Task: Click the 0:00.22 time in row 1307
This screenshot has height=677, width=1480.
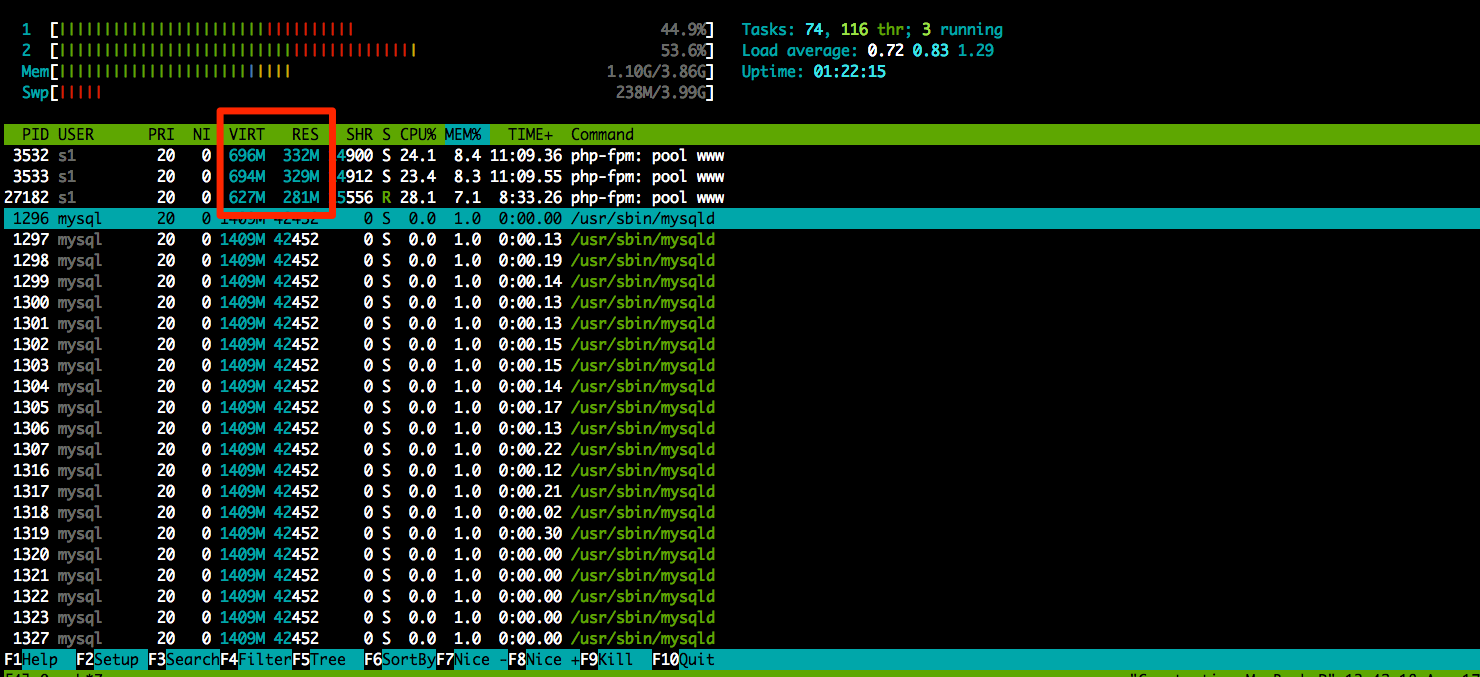Action: click(530, 449)
